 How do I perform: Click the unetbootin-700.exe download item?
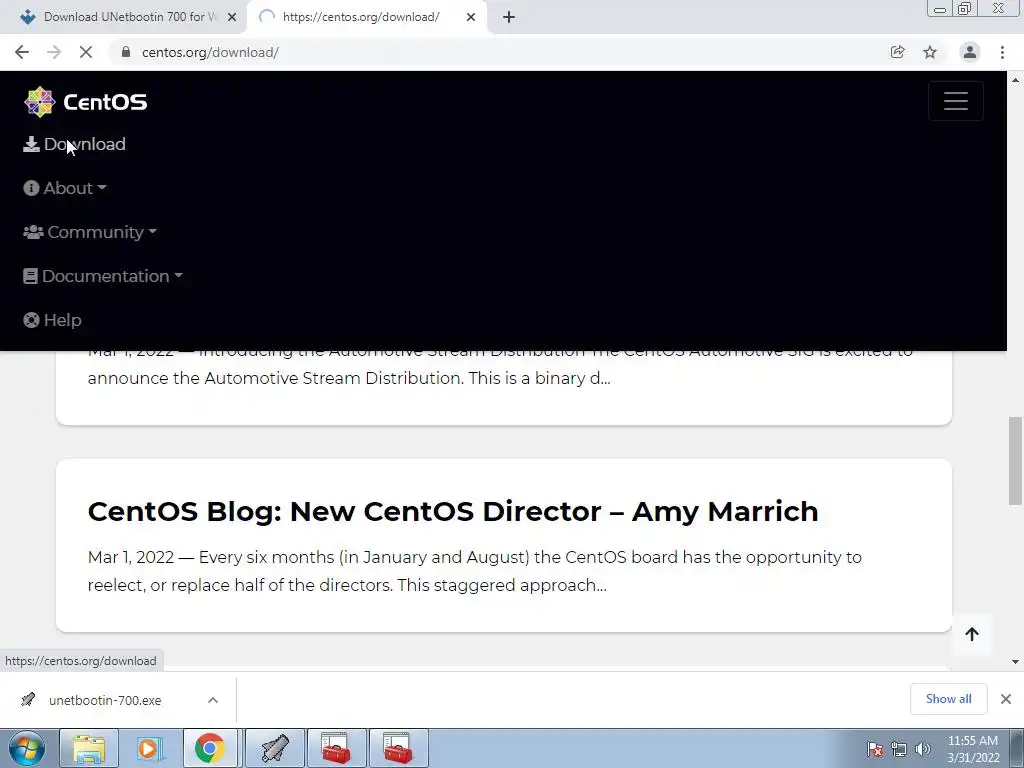[x=105, y=700]
